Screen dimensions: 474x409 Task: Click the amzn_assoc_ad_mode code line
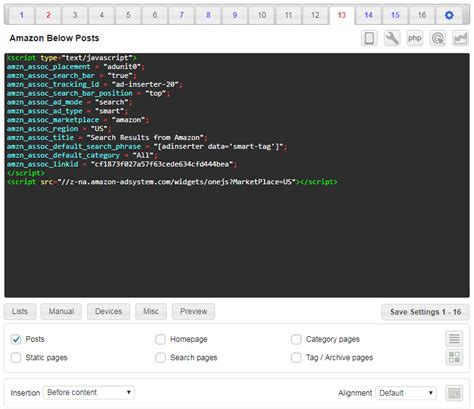[x=69, y=102]
